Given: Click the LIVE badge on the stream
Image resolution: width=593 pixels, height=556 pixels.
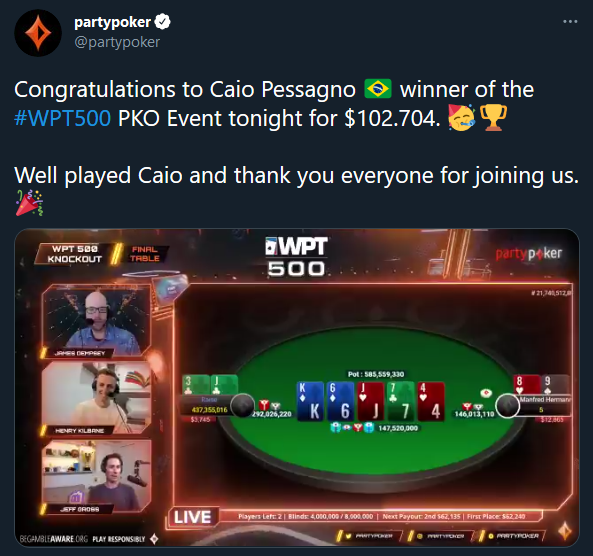Looking at the screenshot, I should click(x=192, y=517).
